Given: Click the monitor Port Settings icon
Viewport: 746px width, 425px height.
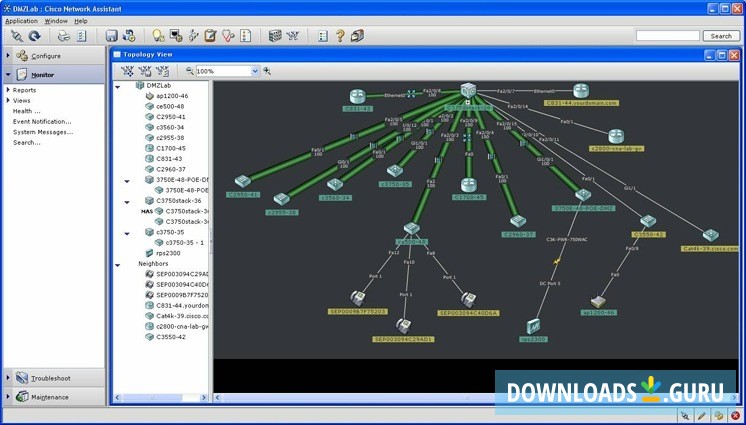Looking at the screenshot, I should coord(176,36).
